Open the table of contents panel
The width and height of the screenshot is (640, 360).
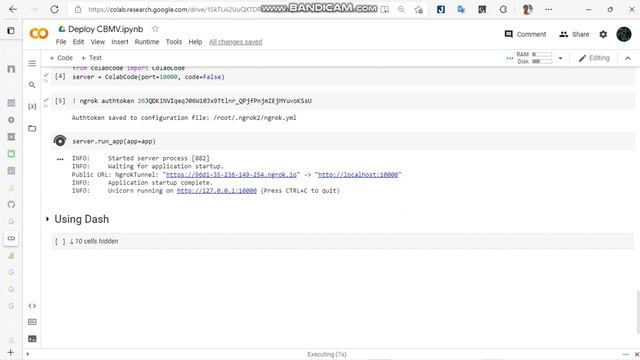point(32,63)
